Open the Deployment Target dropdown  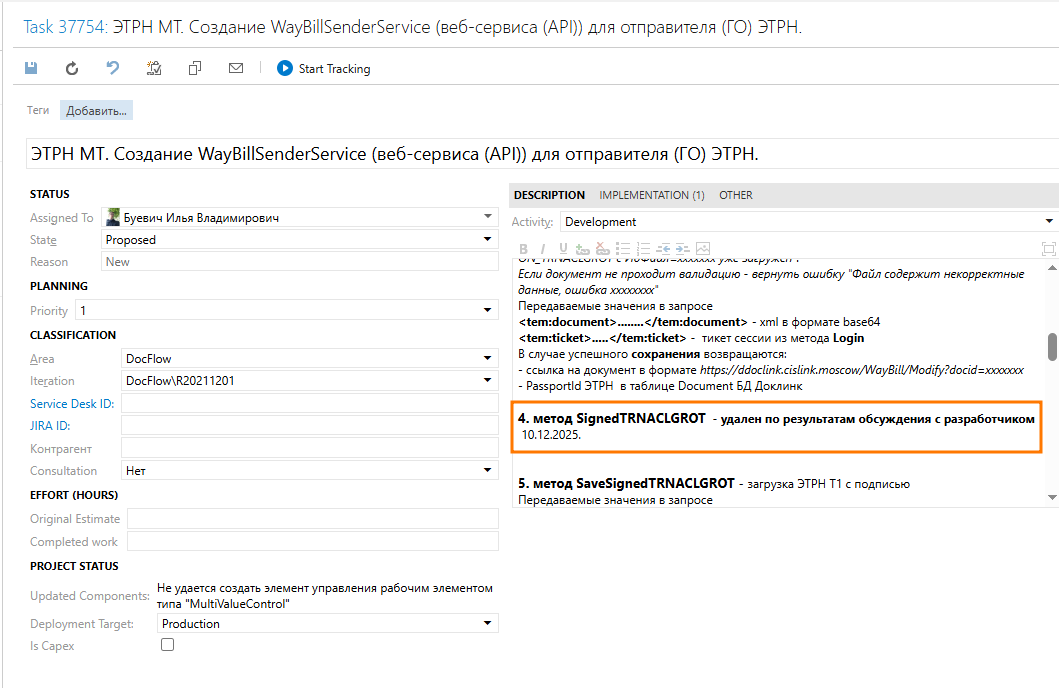(x=488, y=623)
